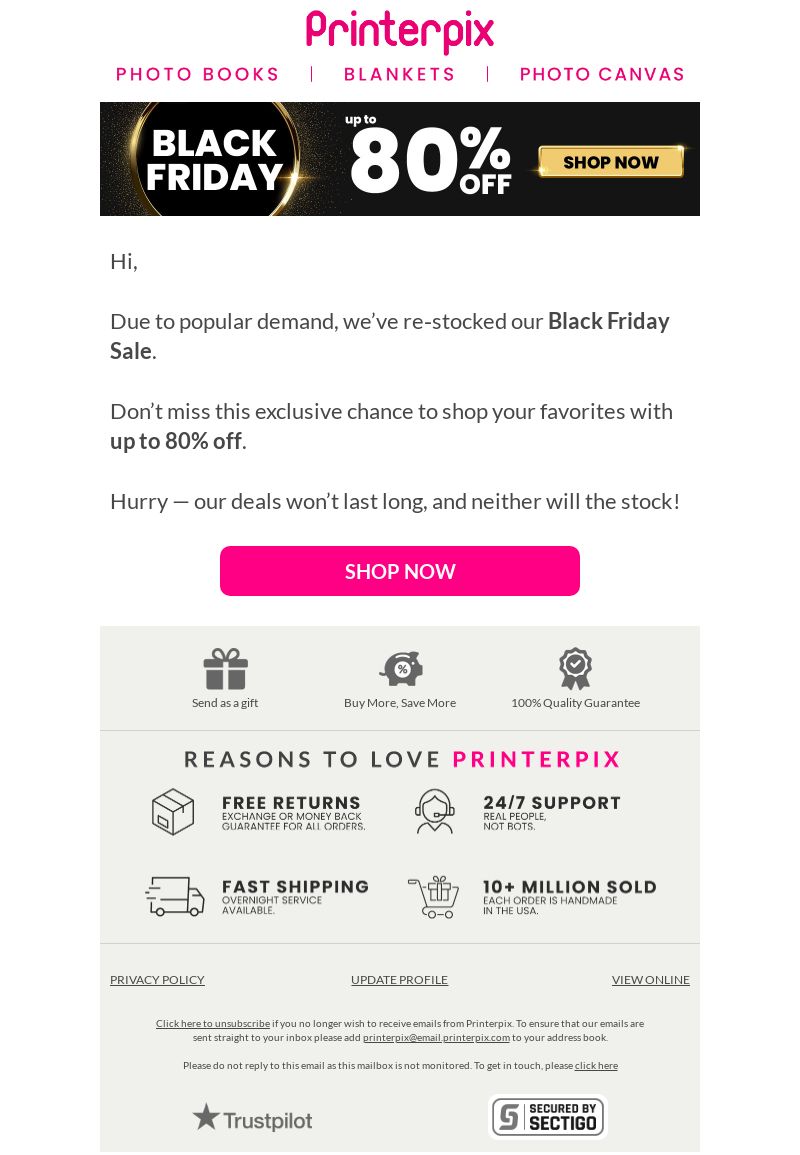Open the Trustpilot star logo
Screen dimensions: 800x1155
click(x=253, y=1118)
